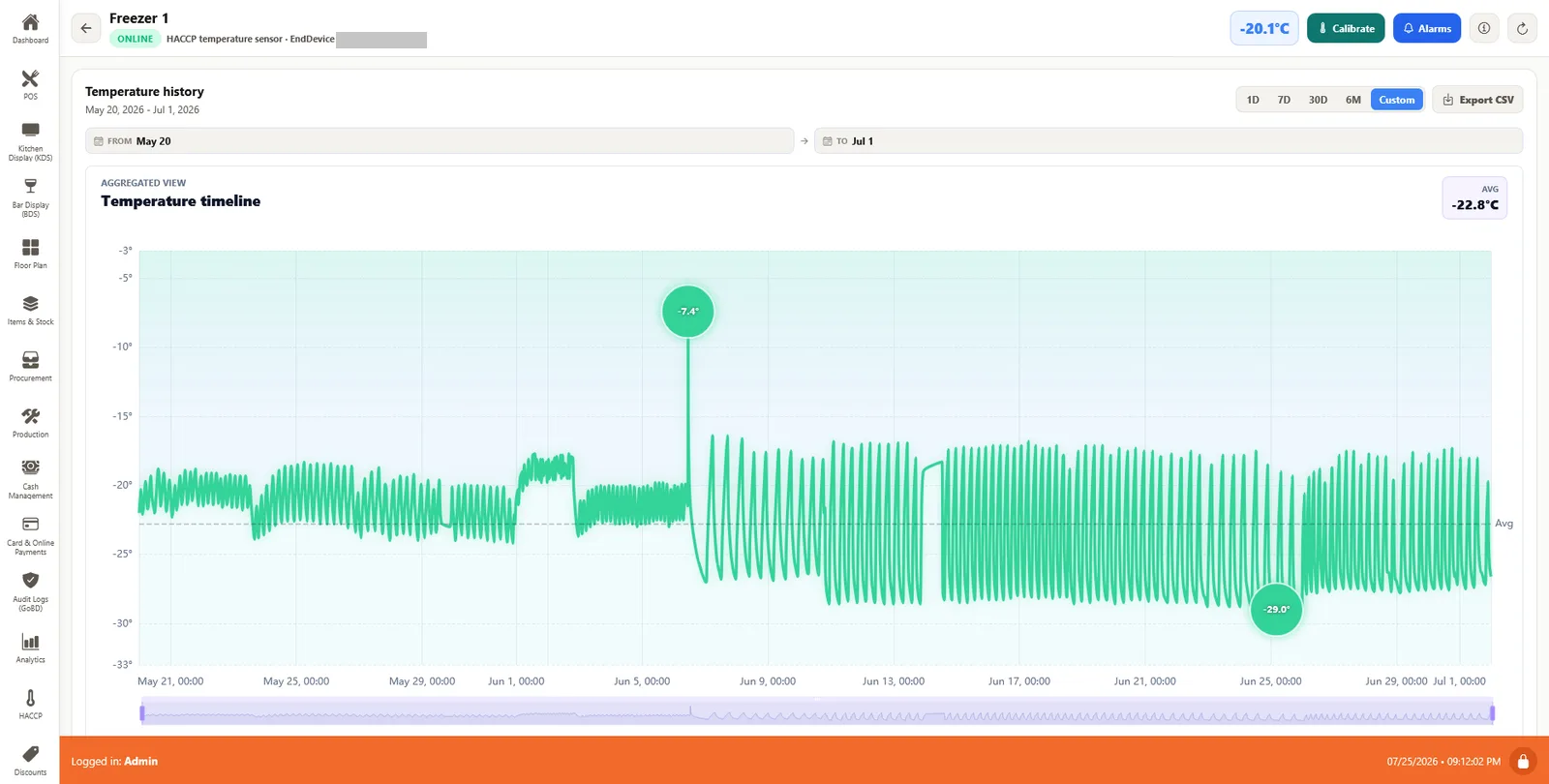Click the 'Avg' line label
1549x784 pixels.
pyautogui.click(x=1503, y=524)
